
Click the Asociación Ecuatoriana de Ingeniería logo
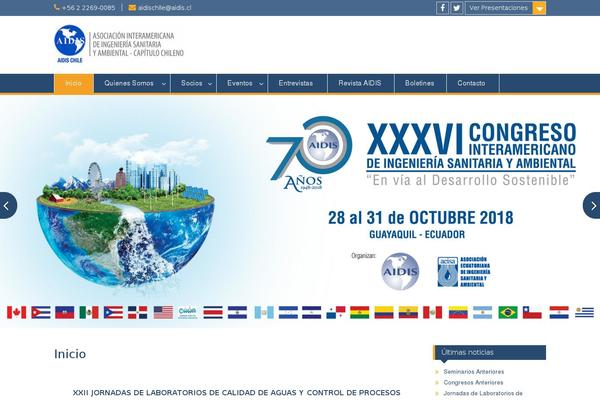(x=464, y=271)
